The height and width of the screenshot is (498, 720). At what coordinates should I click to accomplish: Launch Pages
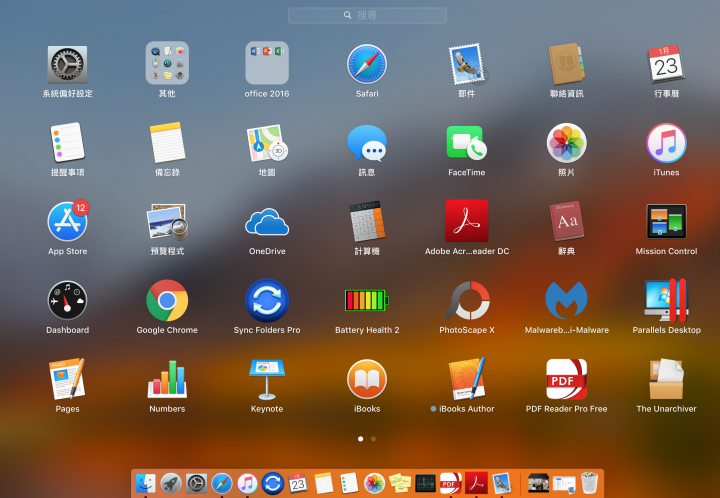(68, 379)
